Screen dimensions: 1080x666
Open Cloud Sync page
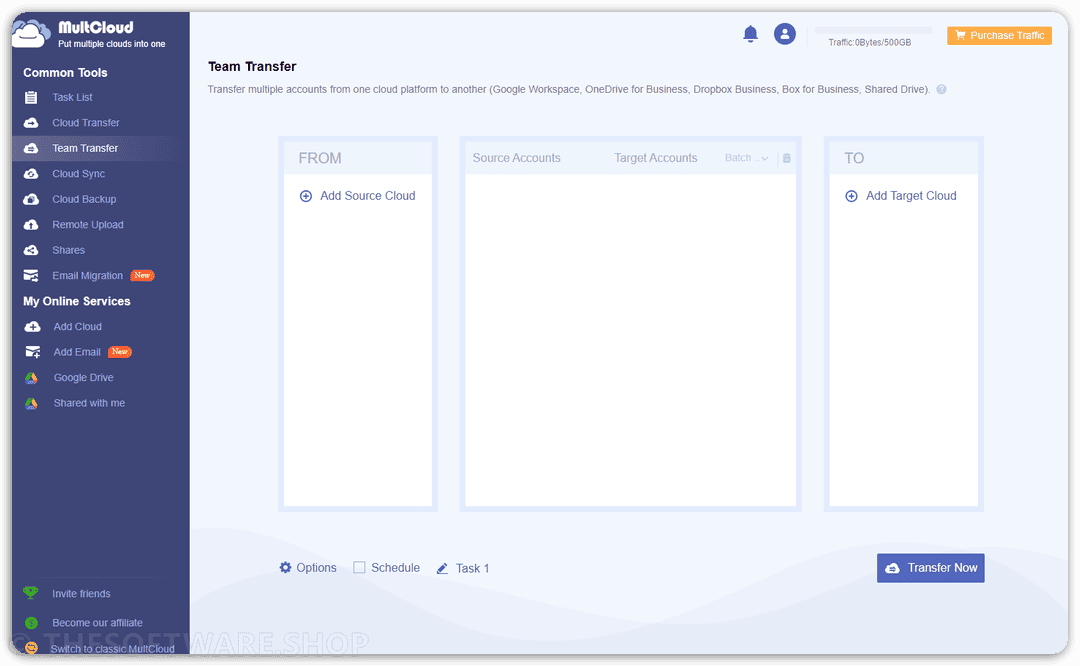click(79, 174)
